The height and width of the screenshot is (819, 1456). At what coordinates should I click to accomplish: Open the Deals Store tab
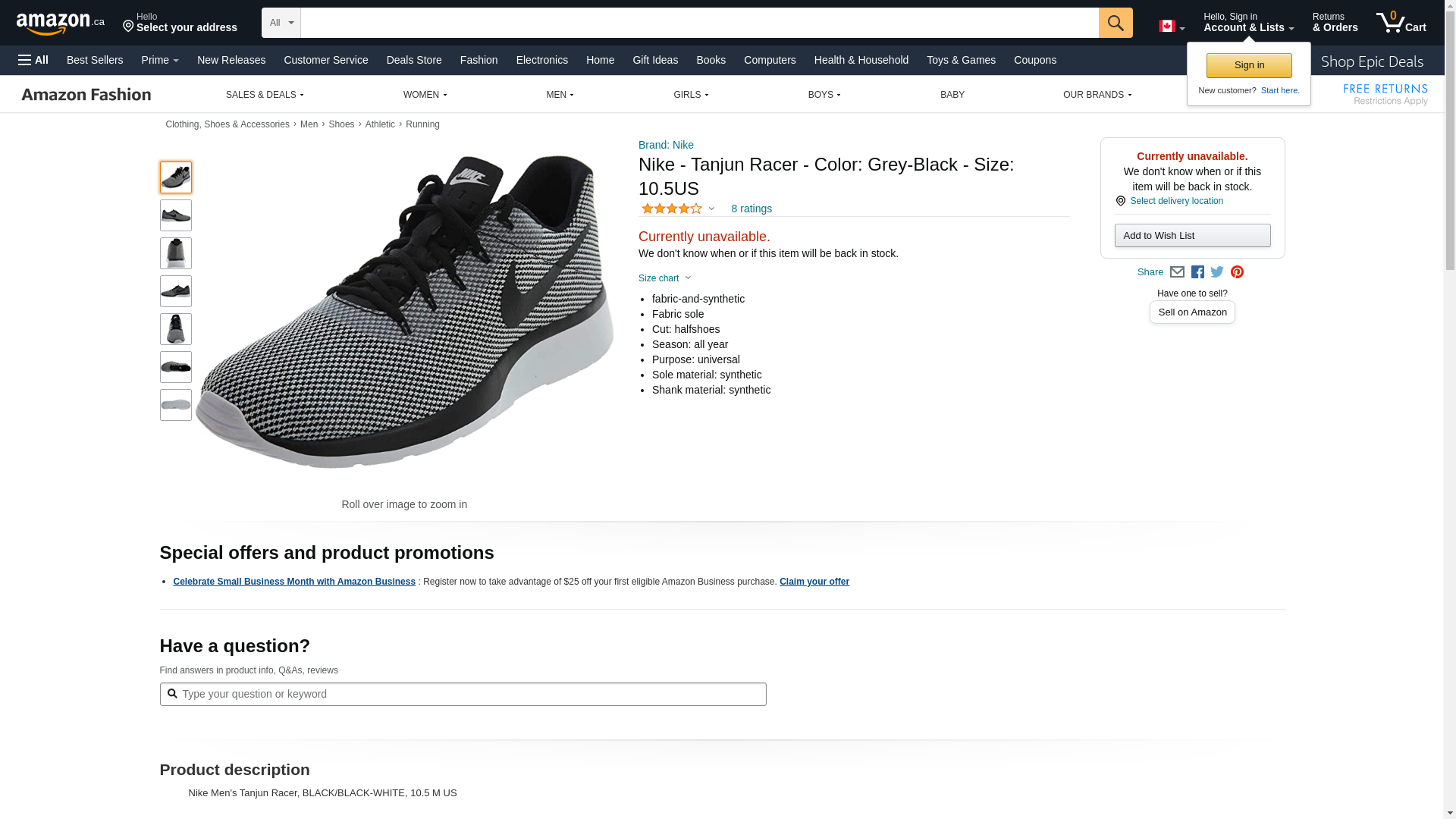pyautogui.click(x=413, y=60)
